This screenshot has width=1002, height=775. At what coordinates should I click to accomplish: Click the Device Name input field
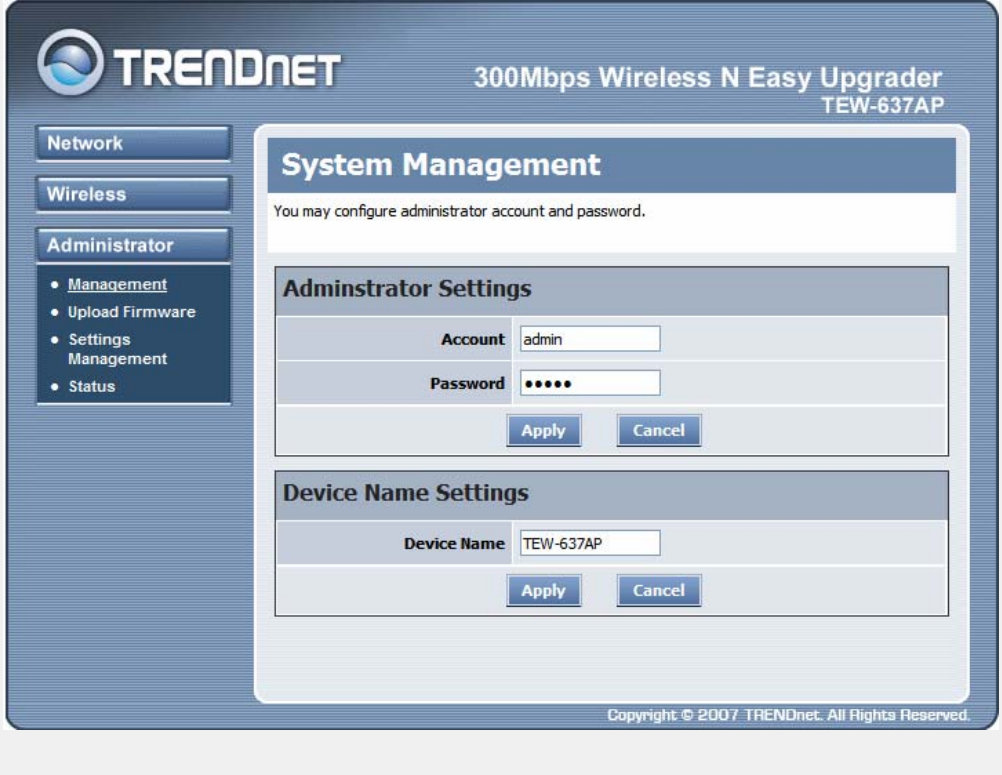pyautogui.click(x=590, y=543)
